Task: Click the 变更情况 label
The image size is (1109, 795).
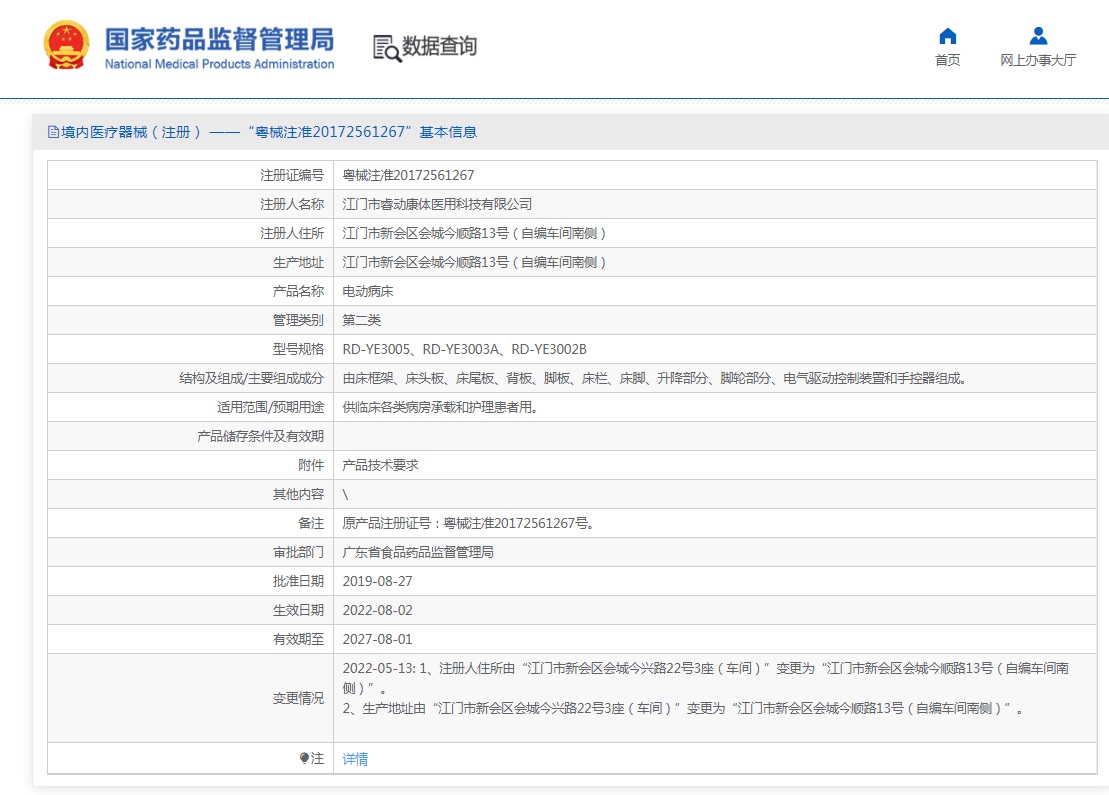Action: pos(298,698)
